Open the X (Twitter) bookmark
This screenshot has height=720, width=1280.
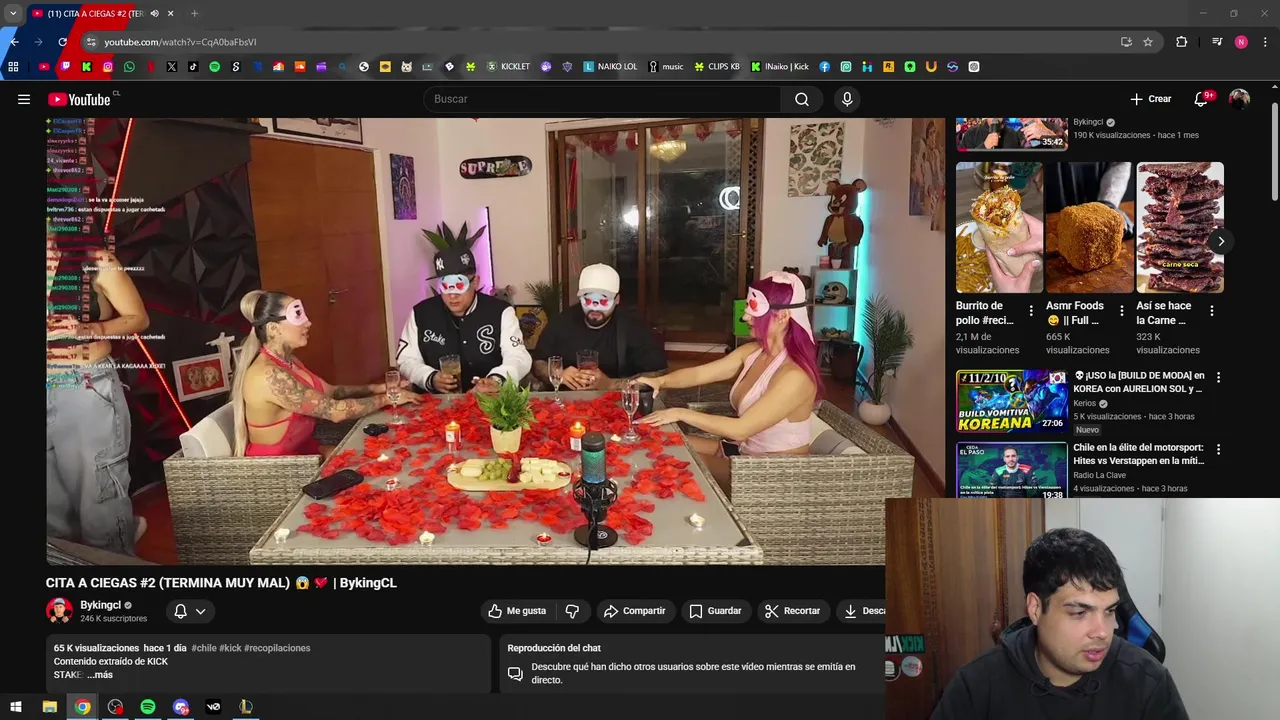click(172, 67)
